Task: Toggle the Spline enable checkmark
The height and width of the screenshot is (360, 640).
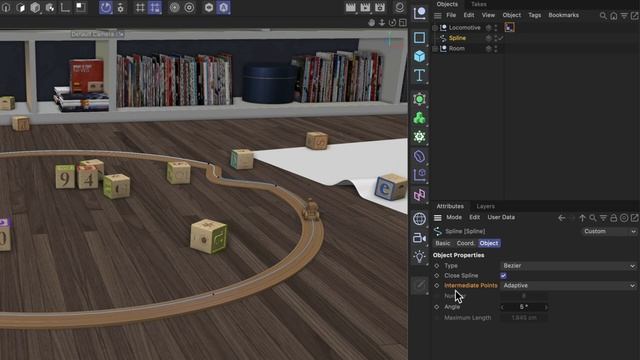Action: point(501,38)
